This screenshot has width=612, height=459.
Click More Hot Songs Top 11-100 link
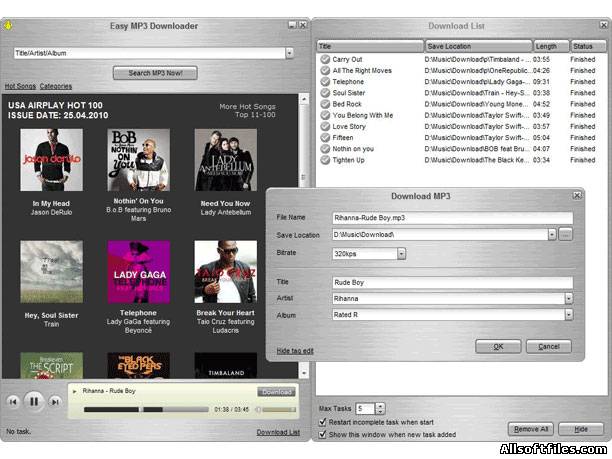pyautogui.click(x=247, y=110)
